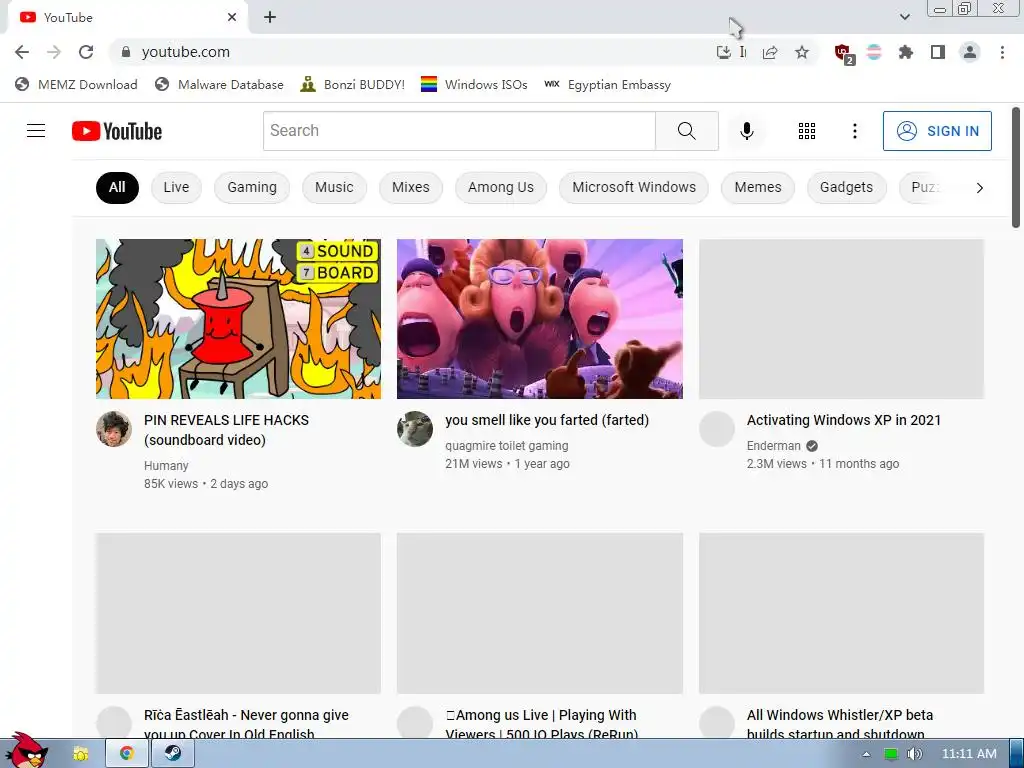Open the tab search dropdown arrow
1024x768 pixels.
904,17
